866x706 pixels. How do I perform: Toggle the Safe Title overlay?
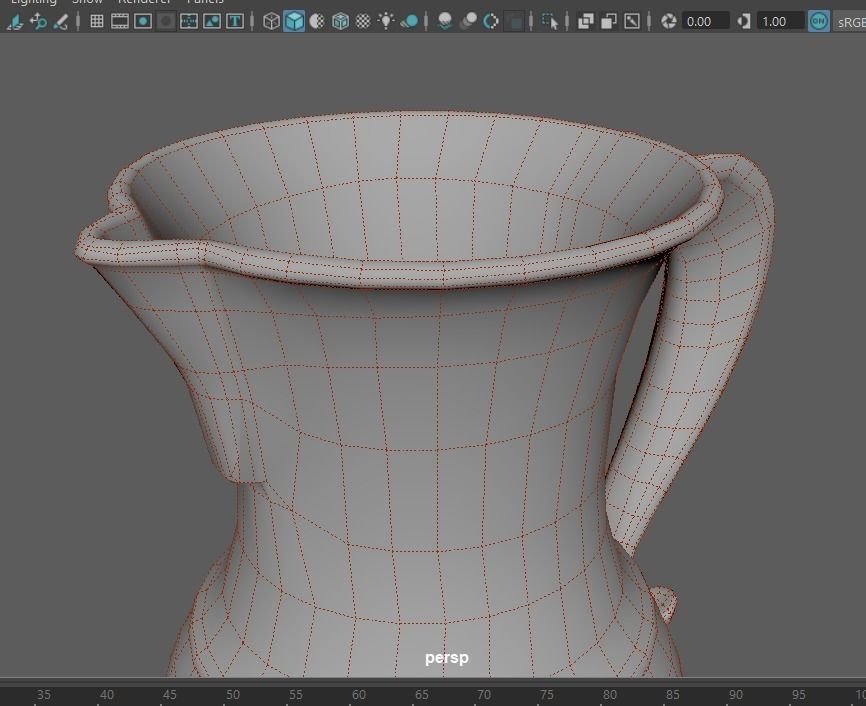pos(235,22)
